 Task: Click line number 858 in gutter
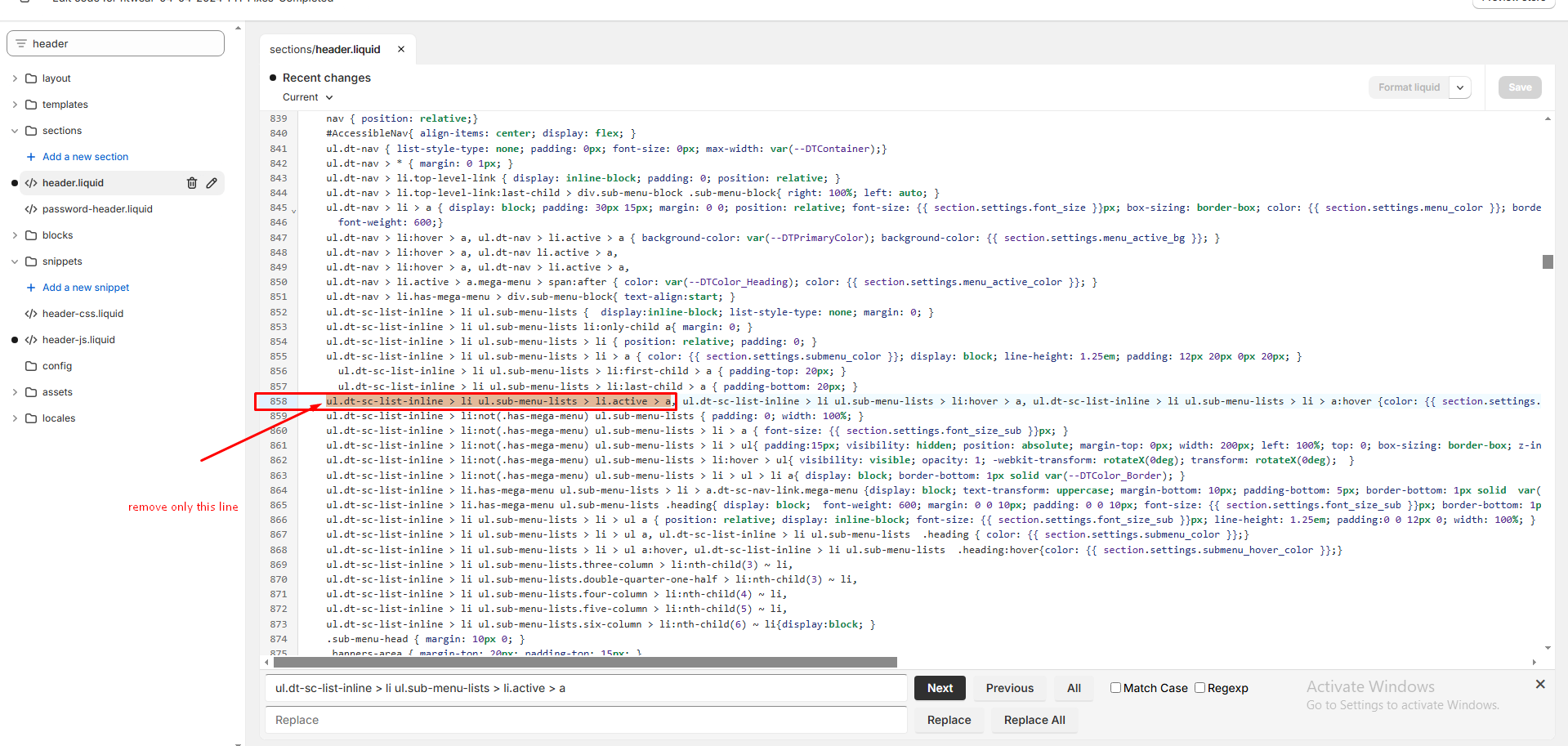(279, 401)
